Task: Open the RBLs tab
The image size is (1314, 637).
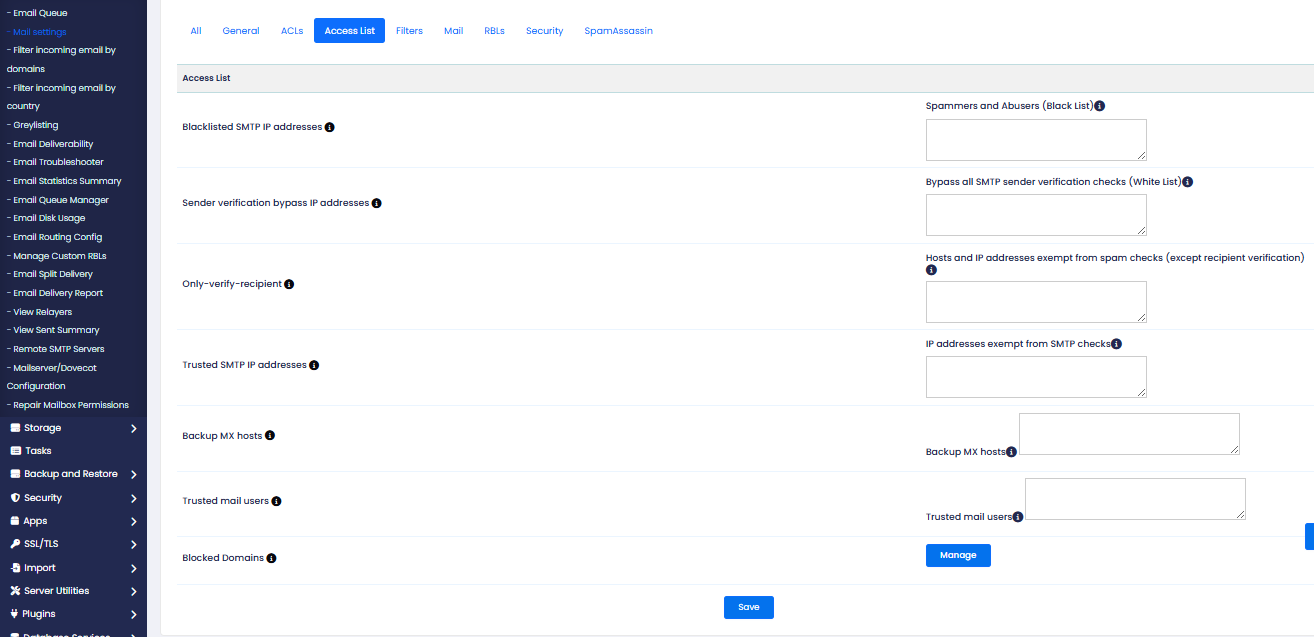Action: pyautogui.click(x=495, y=31)
